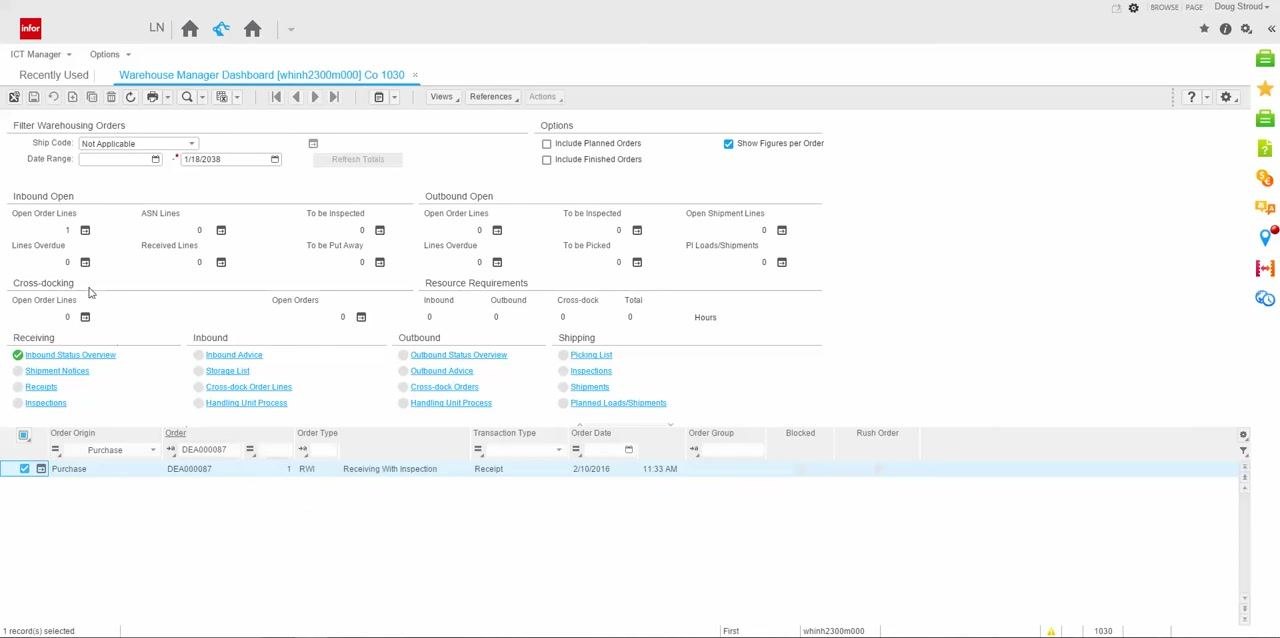Open Received Lines detail icon

pos(221,262)
